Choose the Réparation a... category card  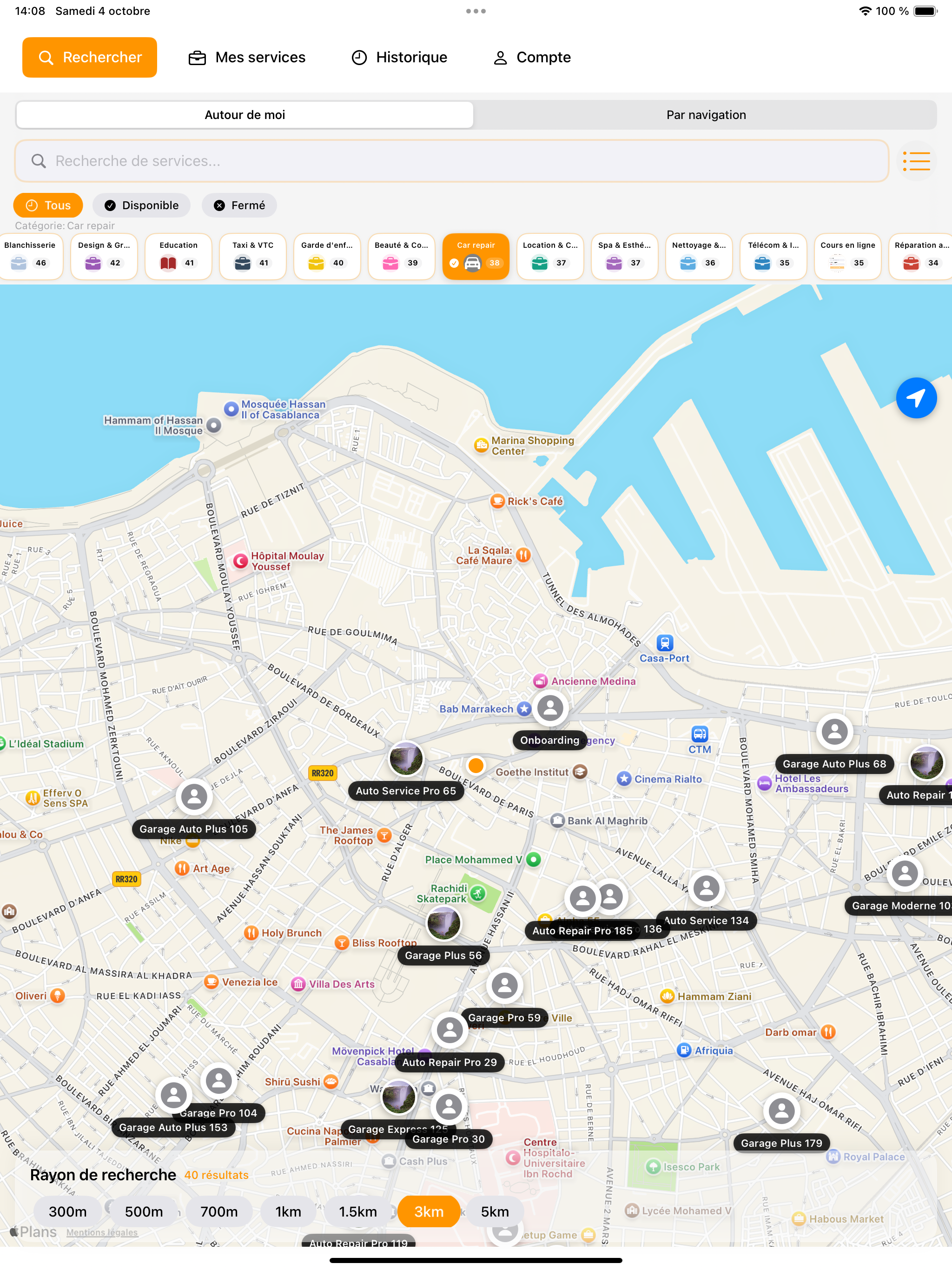(920, 256)
